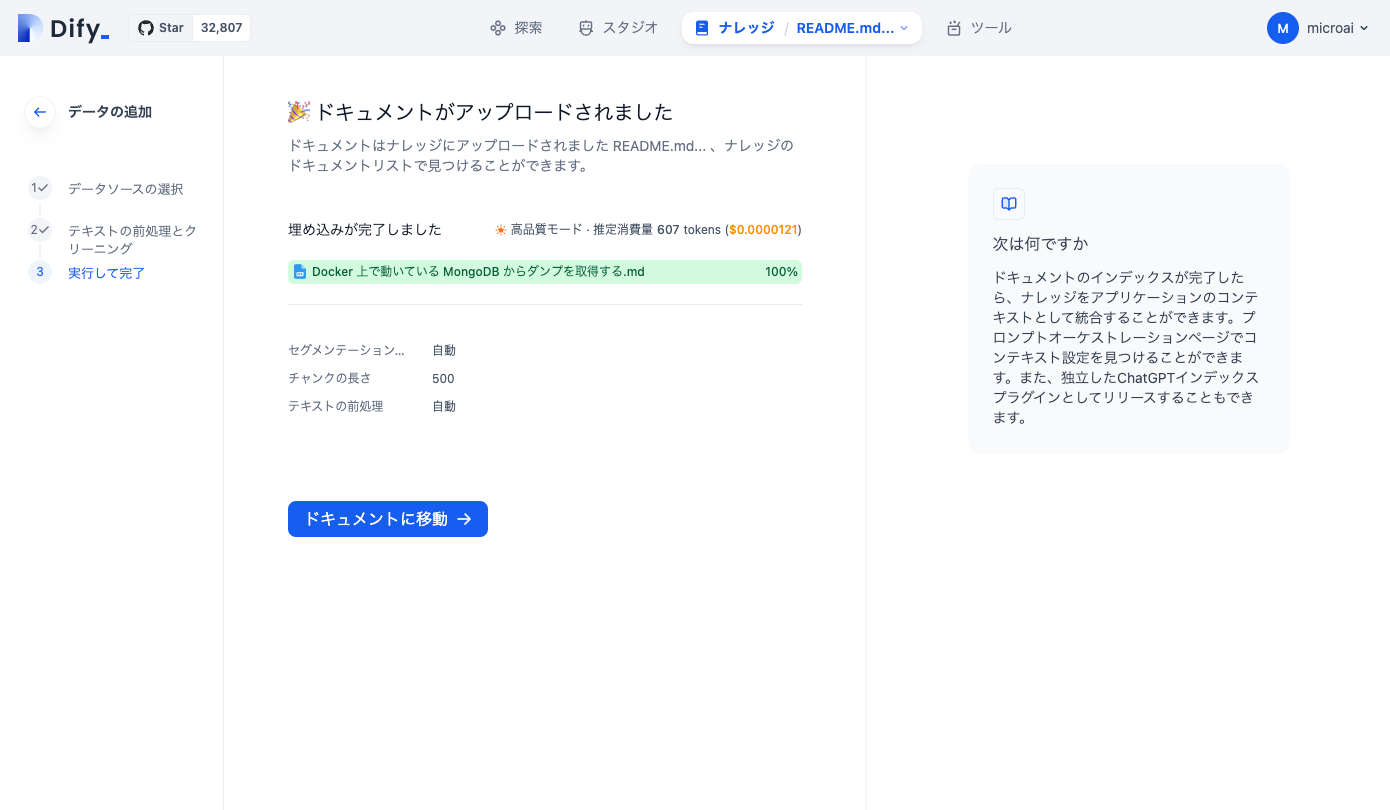
Task: Click the チャンクの長さ value 500
Action: tap(443, 379)
